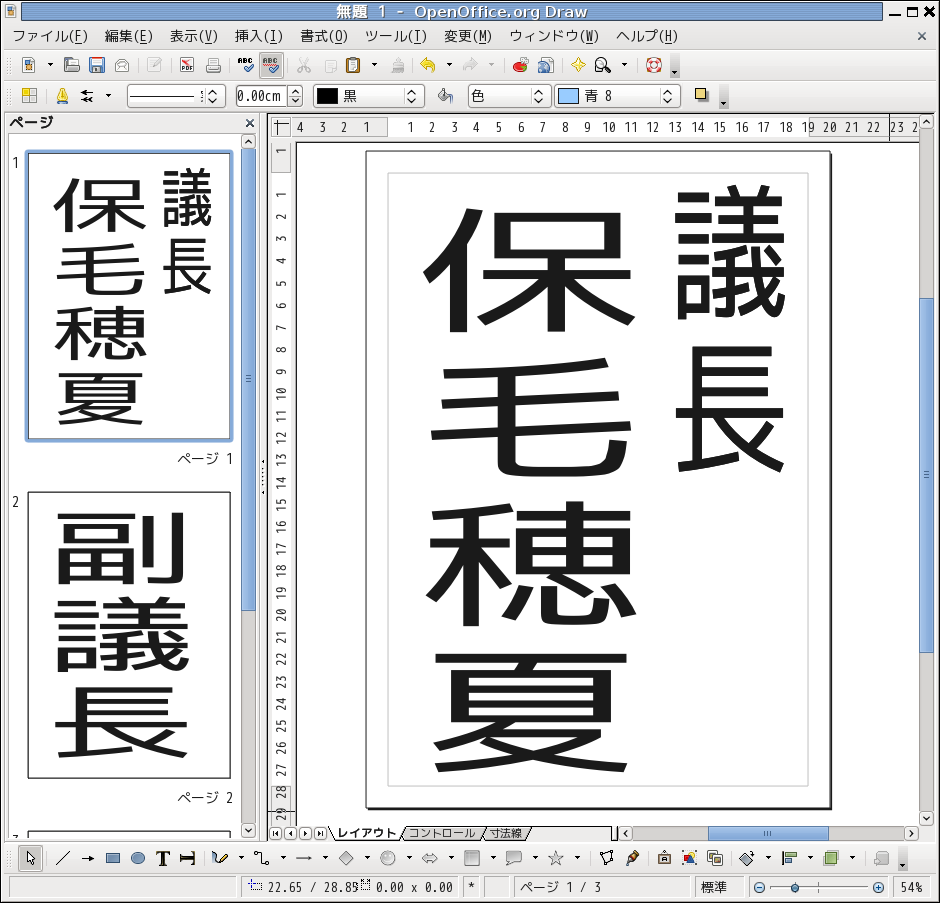Open the Help lifebuoy icon
This screenshot has height=903, width=940.
point(654,66)
